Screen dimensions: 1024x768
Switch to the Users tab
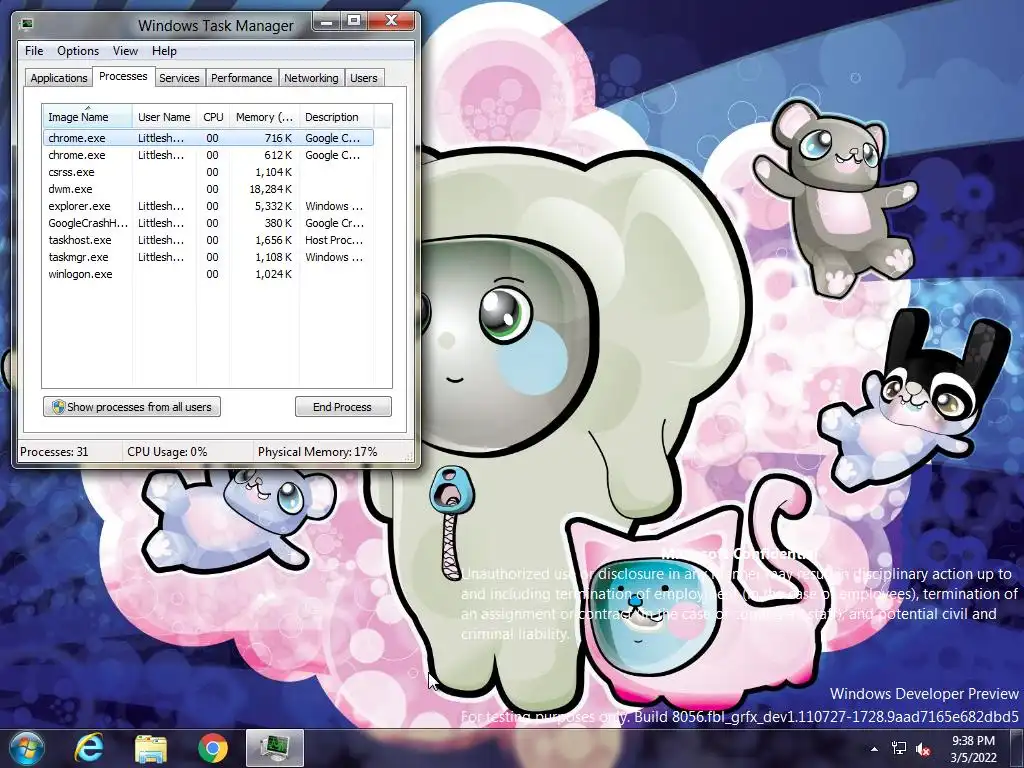(x=364, y=78)
